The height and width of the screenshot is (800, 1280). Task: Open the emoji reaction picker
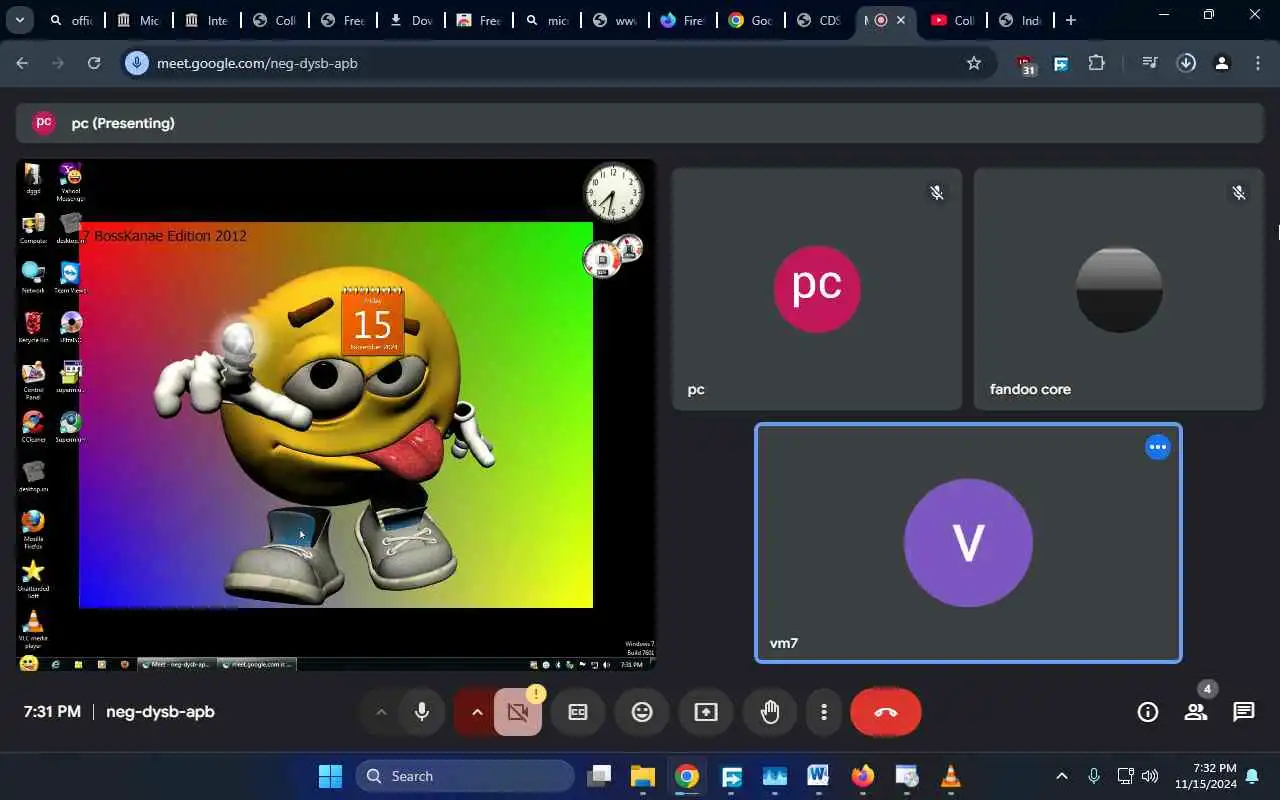(x=642, y=712)
